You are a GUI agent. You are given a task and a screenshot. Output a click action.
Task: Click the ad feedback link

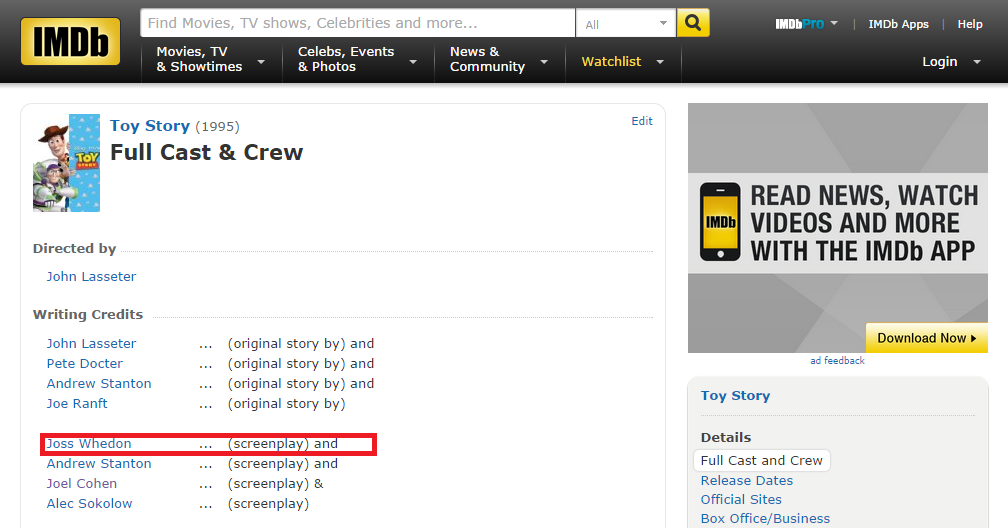click(837, 361)
